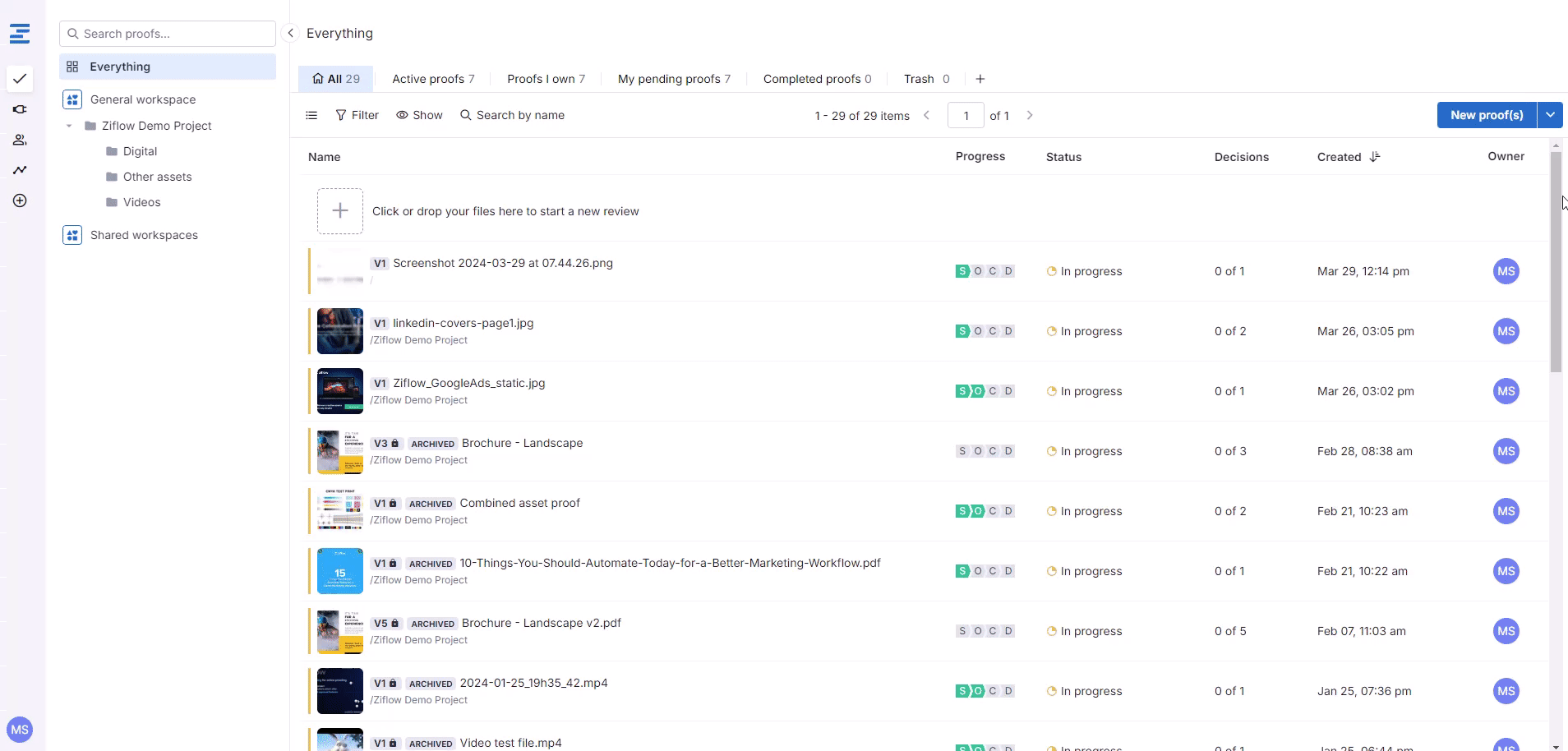Add a new tab with plus icon
This screenshot has width=1568, height=751.
(x=980, y=79)
